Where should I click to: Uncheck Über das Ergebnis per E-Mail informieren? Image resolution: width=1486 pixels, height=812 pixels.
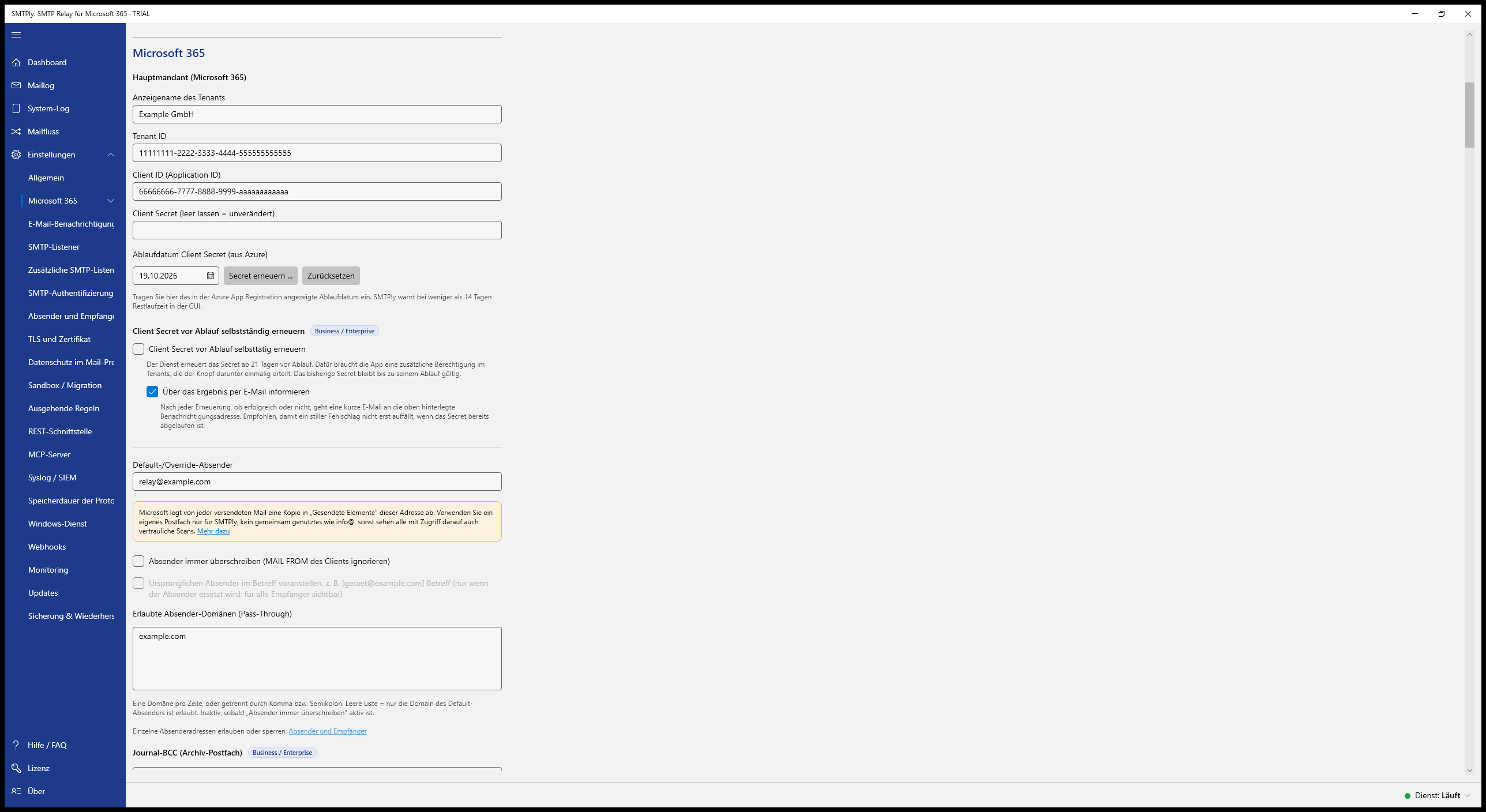(x=152, y=392)
